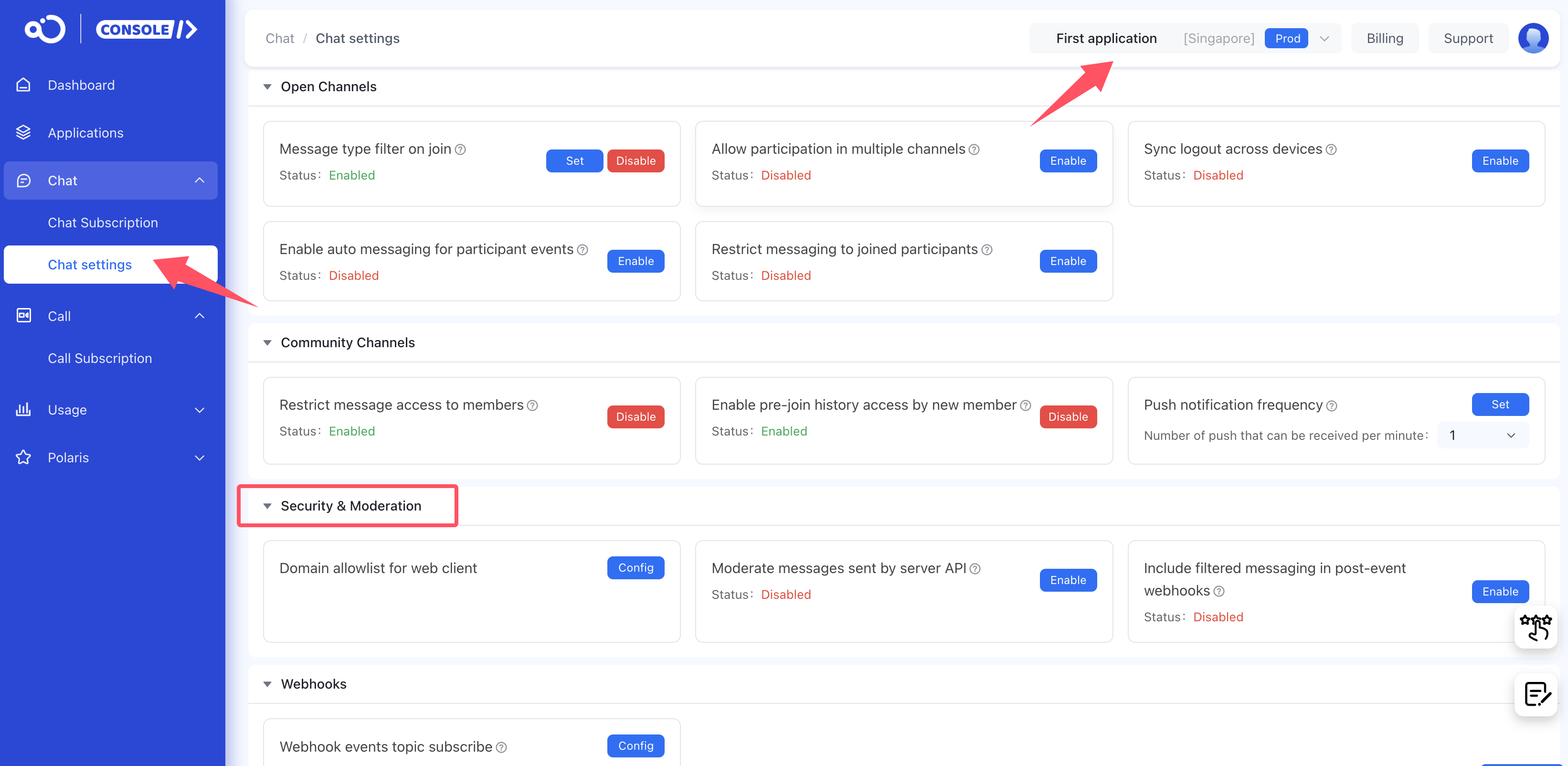Click Config for Domain allowlist
This screenshot has height=766, width=1568.
point(635,567)
